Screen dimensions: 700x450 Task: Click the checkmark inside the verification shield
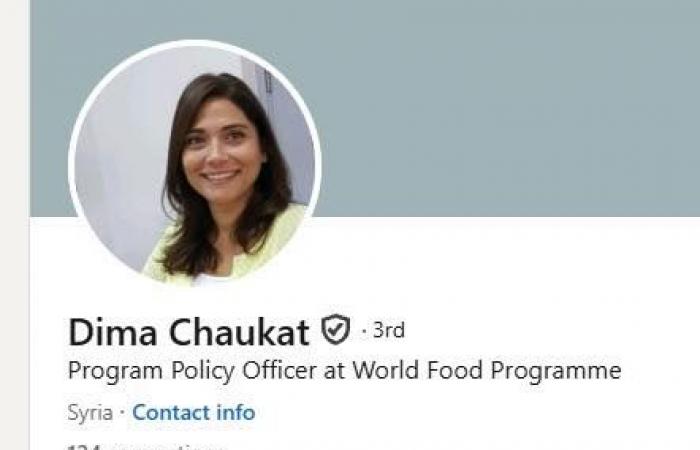click(x=336, y=329)
